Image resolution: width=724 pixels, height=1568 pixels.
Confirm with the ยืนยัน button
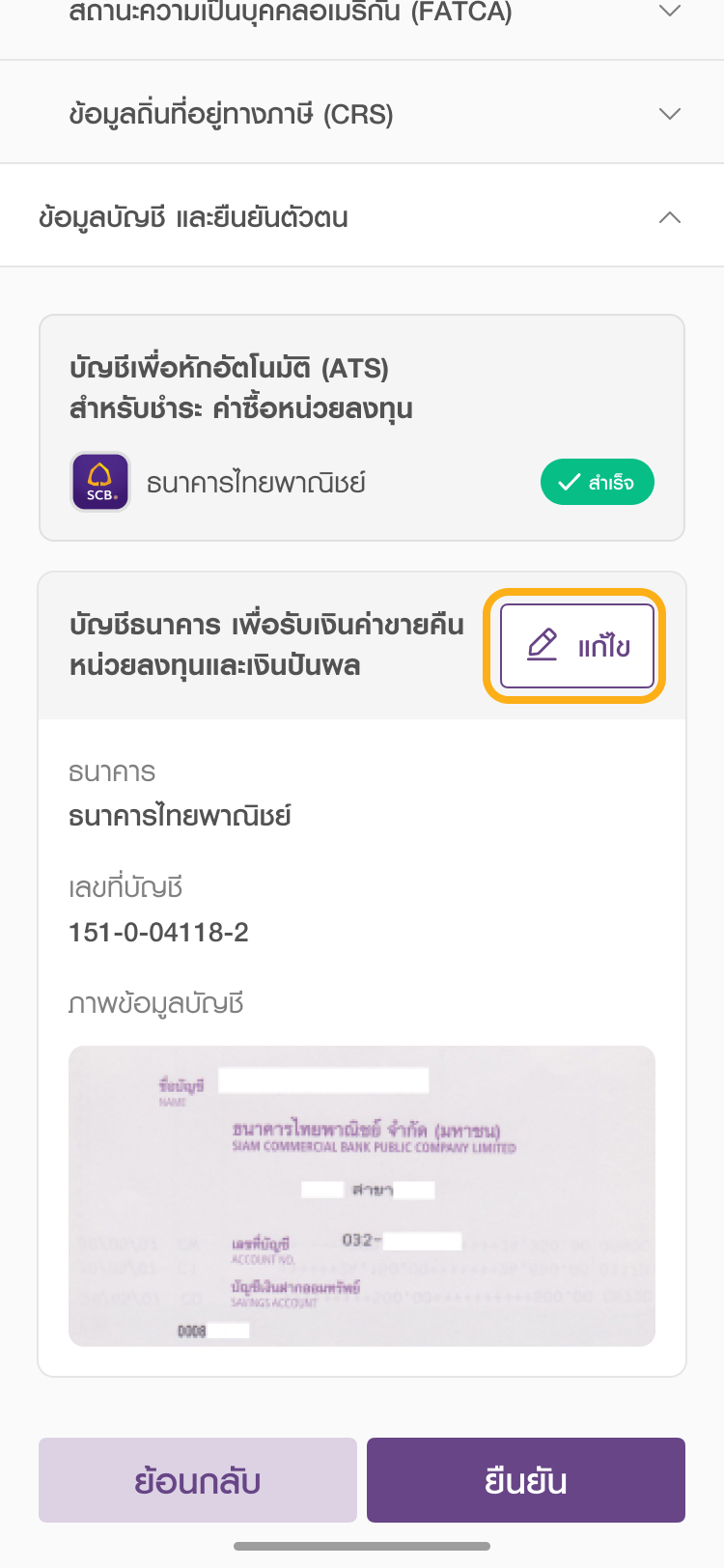(x=526, y=1480)
